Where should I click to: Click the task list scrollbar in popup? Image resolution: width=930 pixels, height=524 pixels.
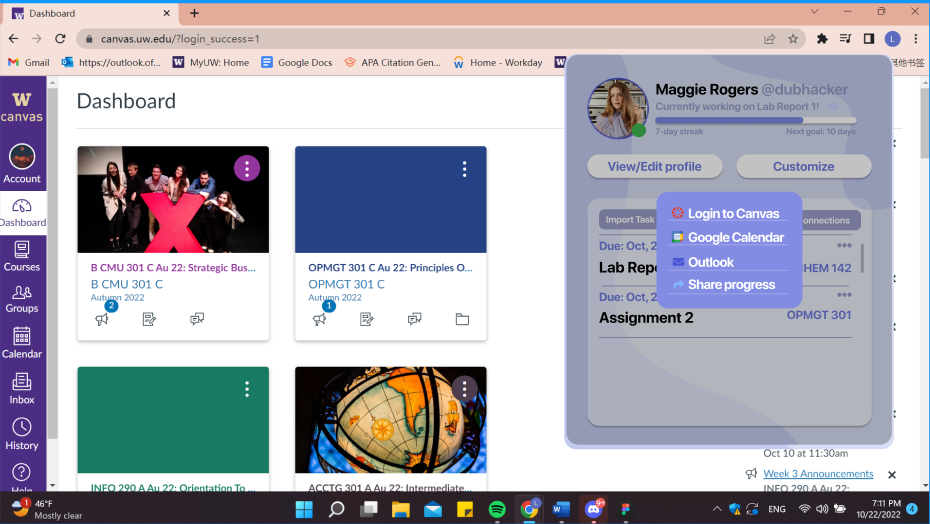click(862, 259)
